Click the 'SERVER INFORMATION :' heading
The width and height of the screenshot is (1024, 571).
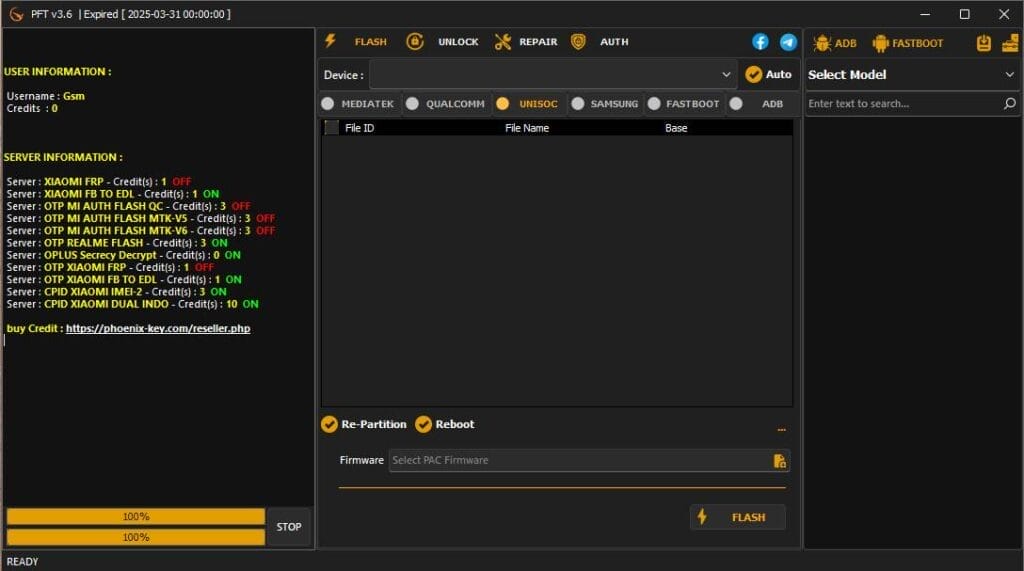click(63, 157)
